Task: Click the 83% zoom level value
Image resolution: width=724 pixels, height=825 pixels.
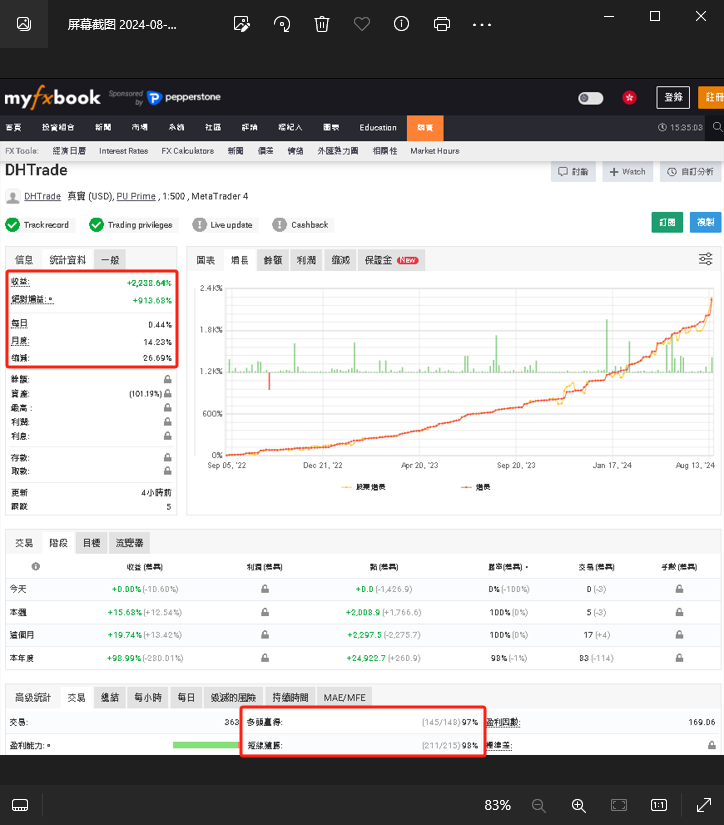Action: [497, 805]
